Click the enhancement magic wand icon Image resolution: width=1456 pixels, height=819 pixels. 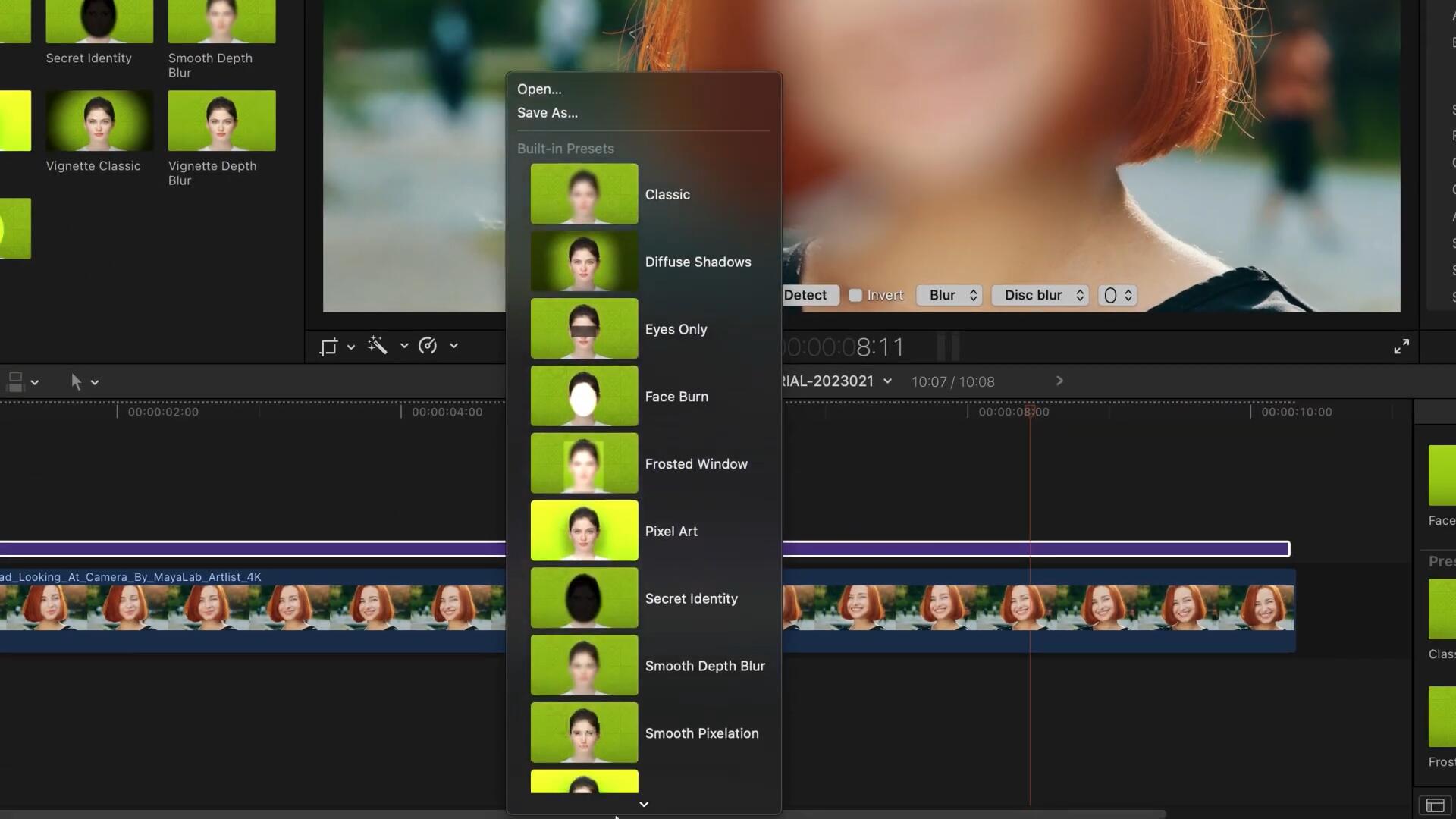tap(378, 346)
